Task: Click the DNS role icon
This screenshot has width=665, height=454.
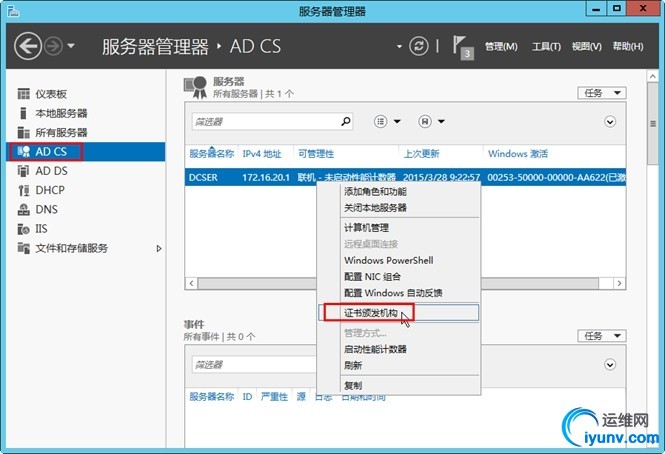Action: 24,209
